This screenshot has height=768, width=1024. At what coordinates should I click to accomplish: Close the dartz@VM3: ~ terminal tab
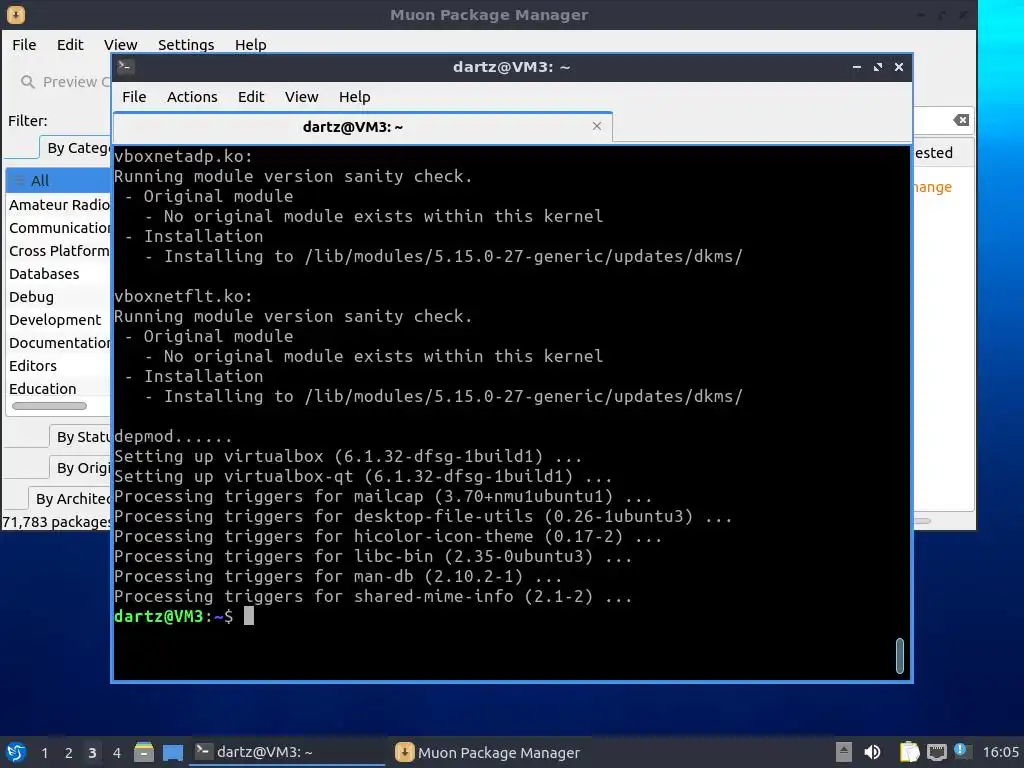[x=597, y=126]
